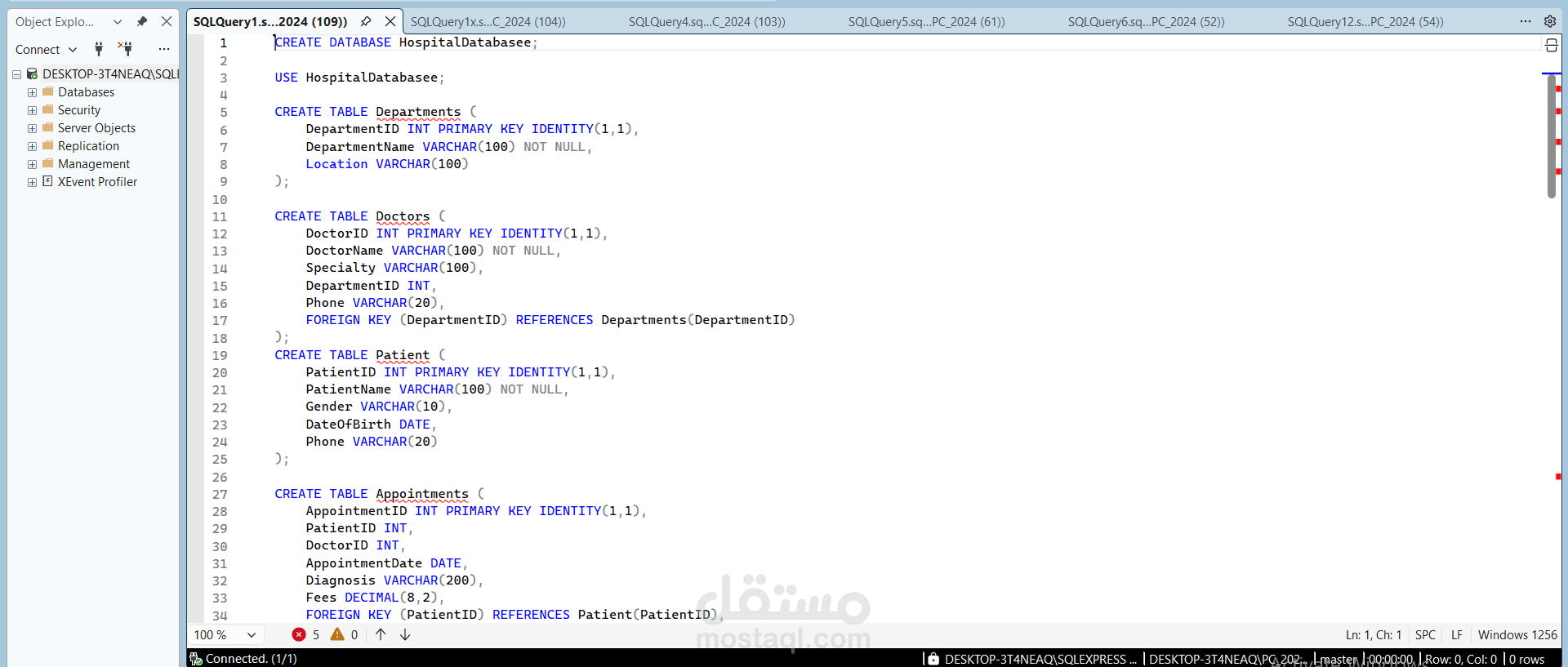The image size is (1568, 667).
Task: Close the Object Explorer panel
Action: [167, 21]
